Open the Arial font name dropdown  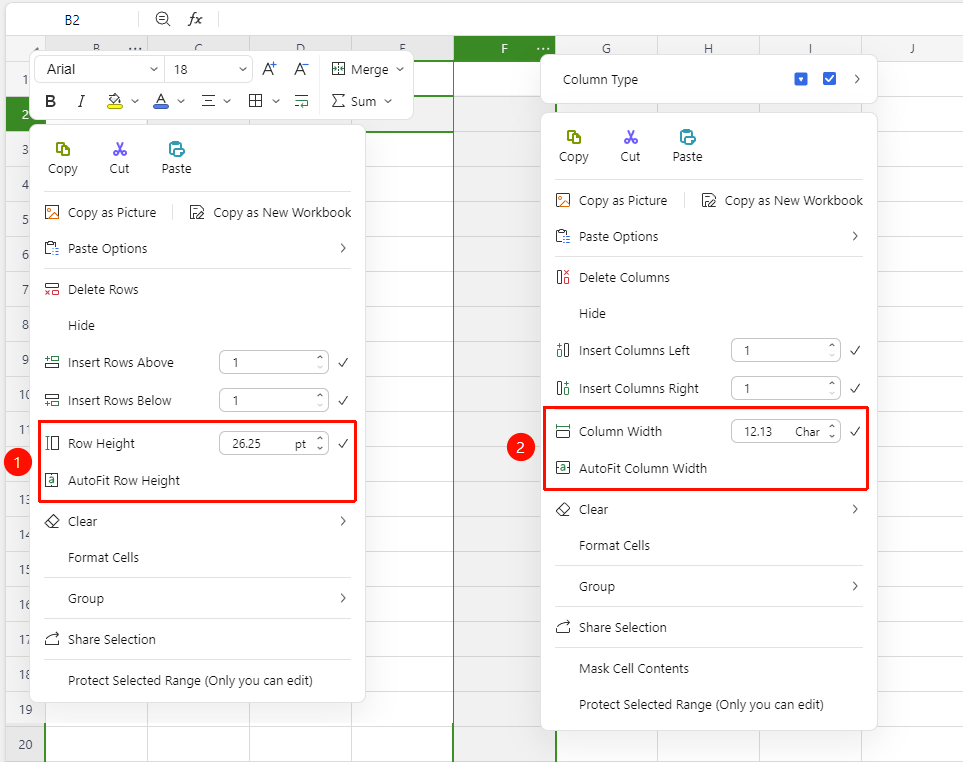pos(99,69)
